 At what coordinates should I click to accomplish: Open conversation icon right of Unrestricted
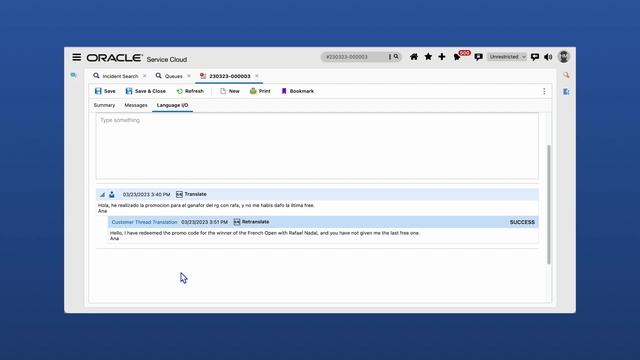[x=535, y=57]
